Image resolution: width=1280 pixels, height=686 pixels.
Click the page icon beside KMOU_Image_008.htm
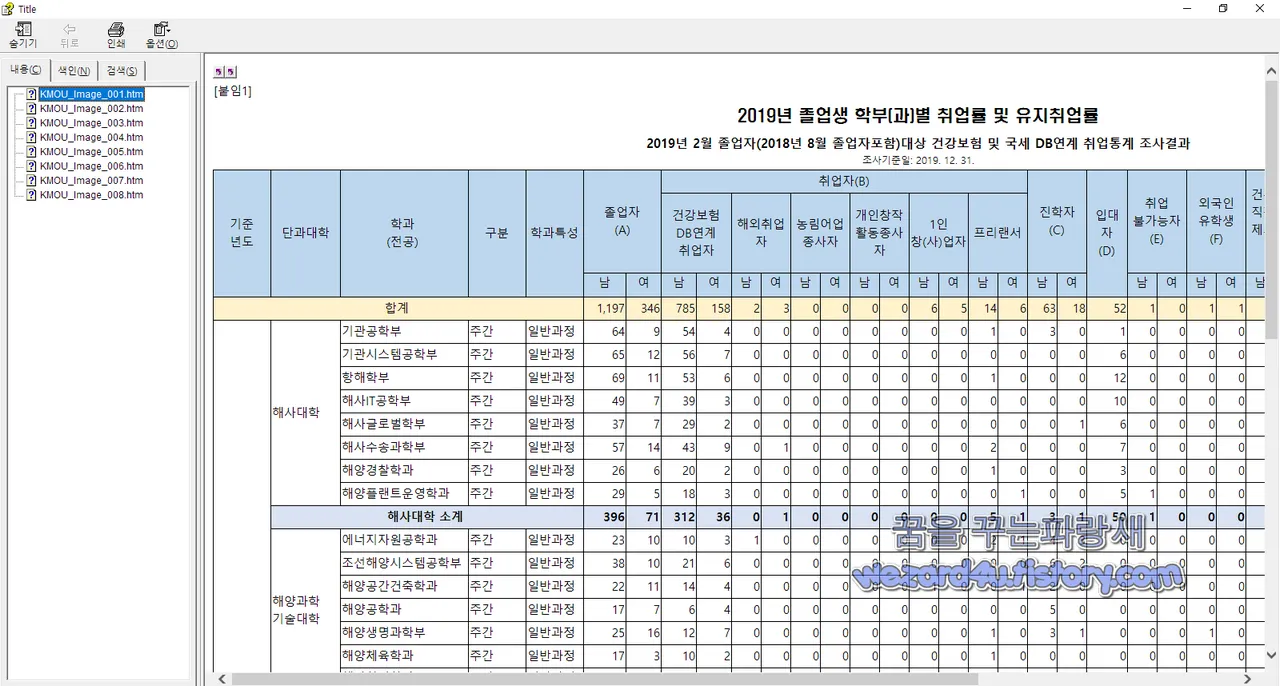(x=32, y=195)
